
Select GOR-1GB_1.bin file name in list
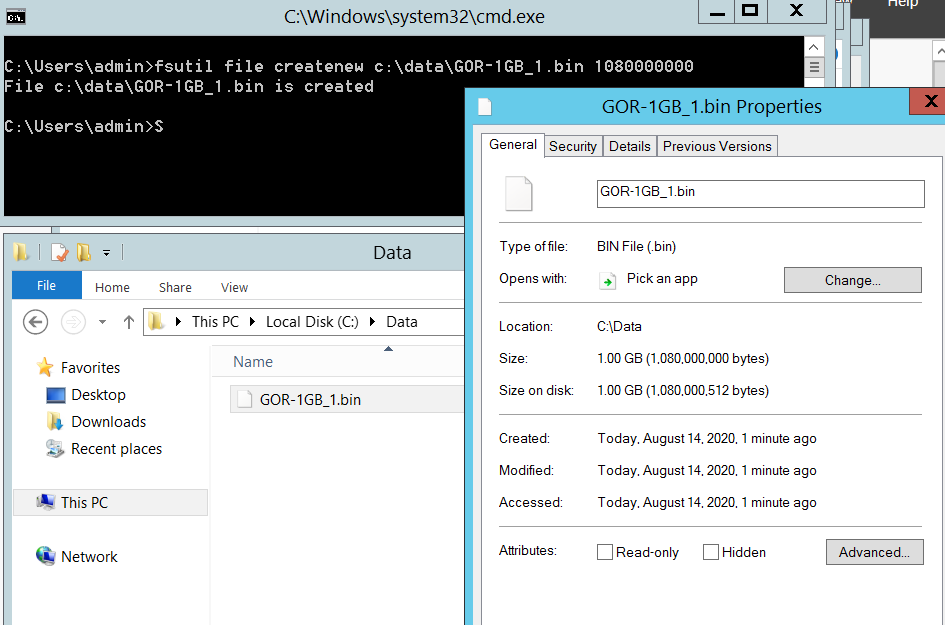(310, 400)
